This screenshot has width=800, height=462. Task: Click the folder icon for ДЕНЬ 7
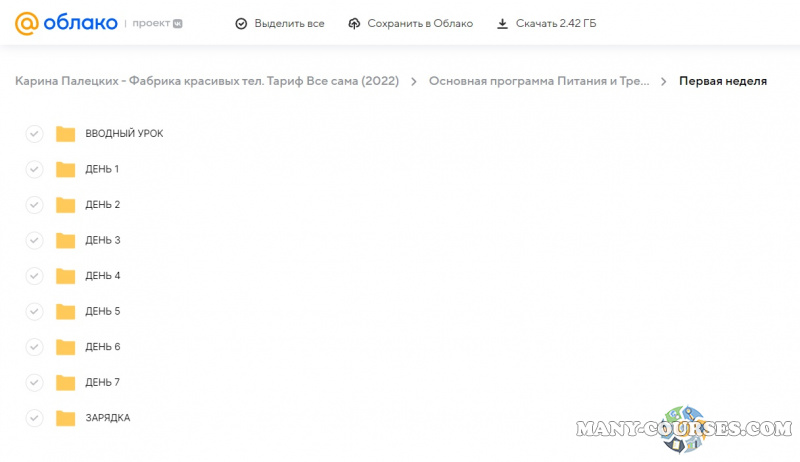[x=66, y=382]
